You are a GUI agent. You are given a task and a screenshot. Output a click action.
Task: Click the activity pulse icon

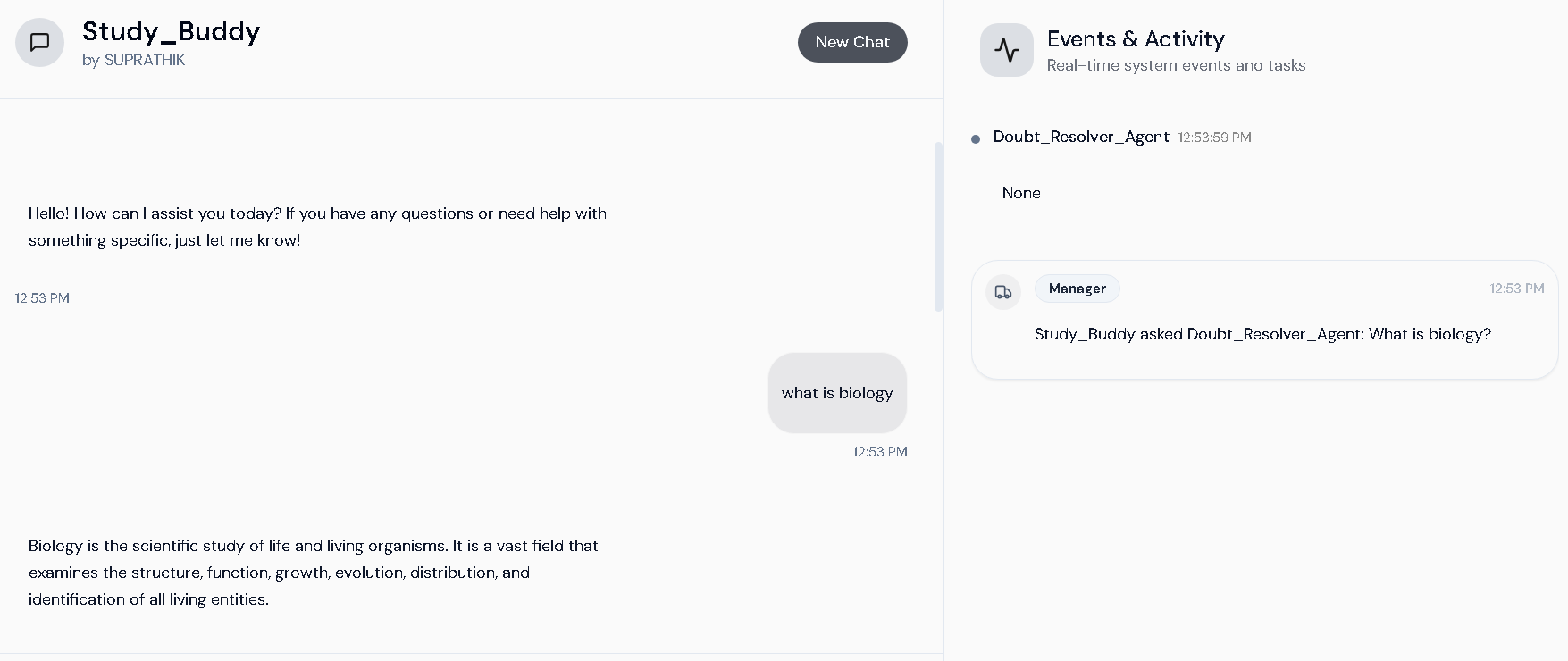point(1007,50)
